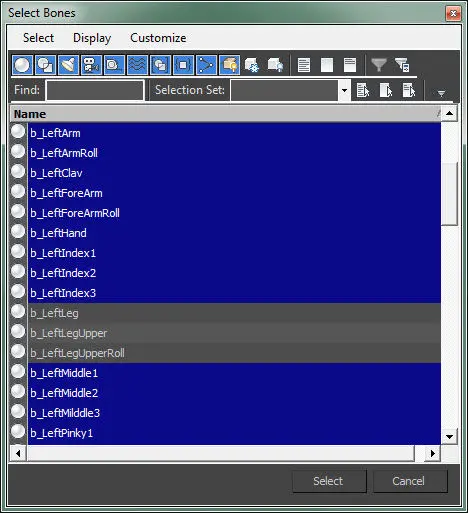Open the Display menu
This screenshot has width=468, height=513.
(x=92, y=38)
